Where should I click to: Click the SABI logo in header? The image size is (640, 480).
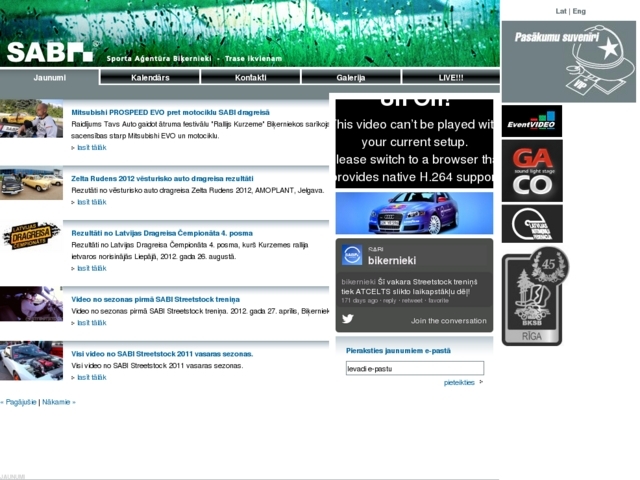(x=50, y=52)
